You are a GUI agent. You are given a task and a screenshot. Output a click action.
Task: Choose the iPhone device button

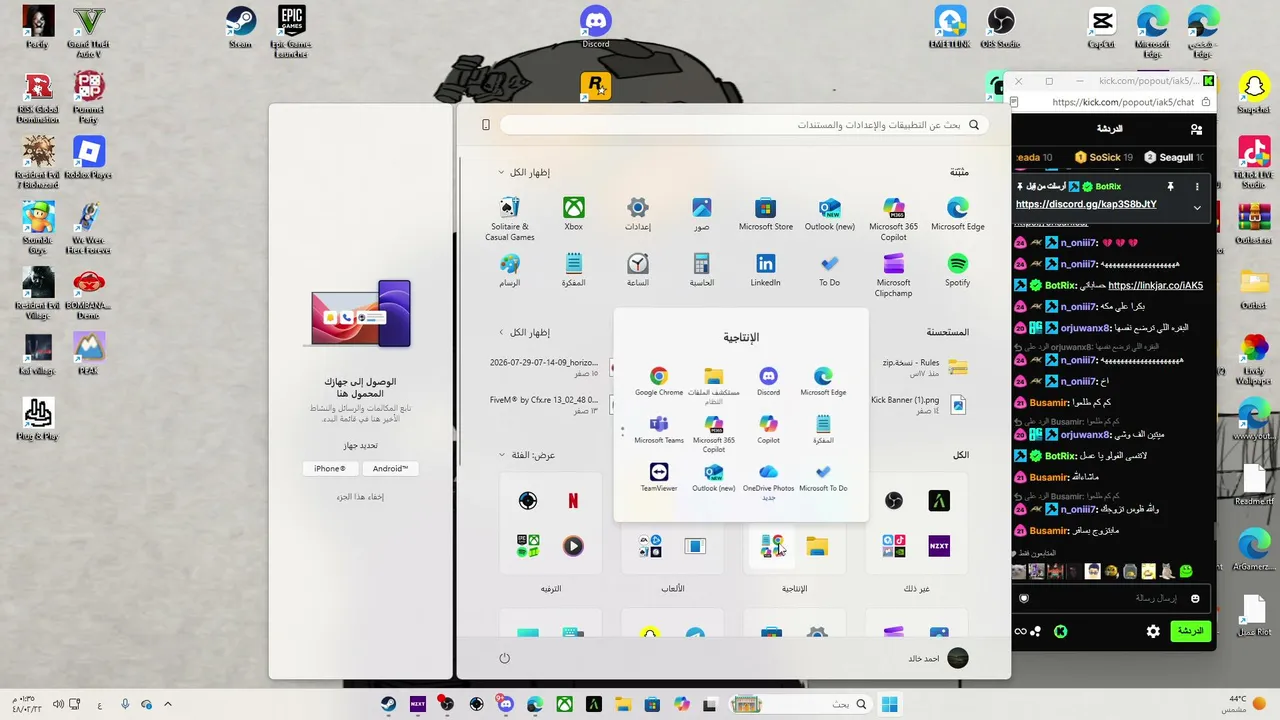[330, 468]
